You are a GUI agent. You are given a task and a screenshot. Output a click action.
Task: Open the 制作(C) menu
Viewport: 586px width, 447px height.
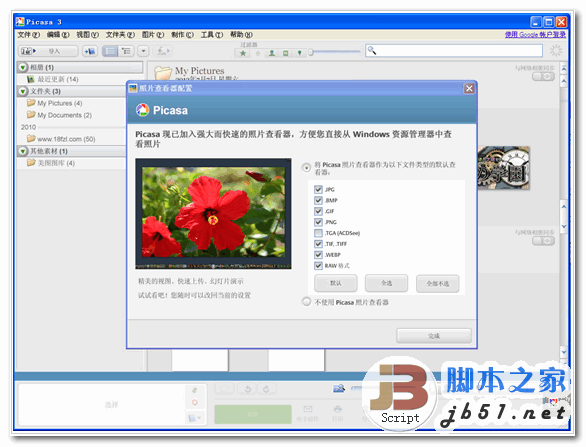point(182,35)
